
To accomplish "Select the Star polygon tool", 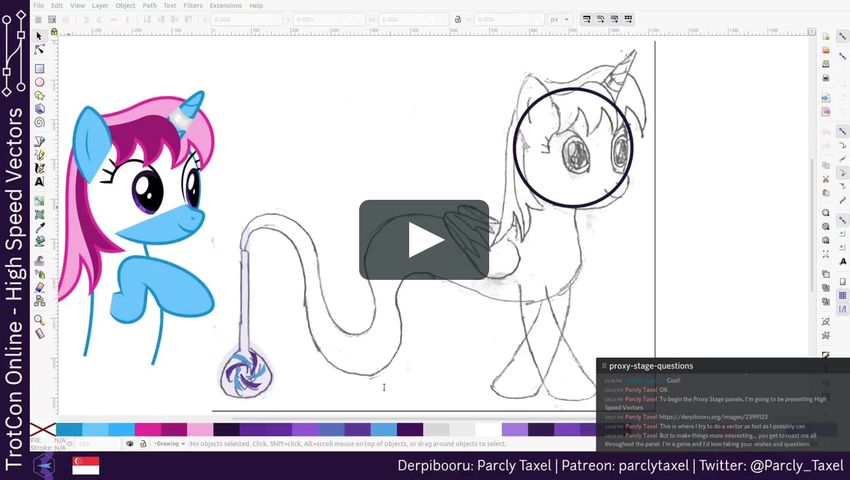I will 39,96.
